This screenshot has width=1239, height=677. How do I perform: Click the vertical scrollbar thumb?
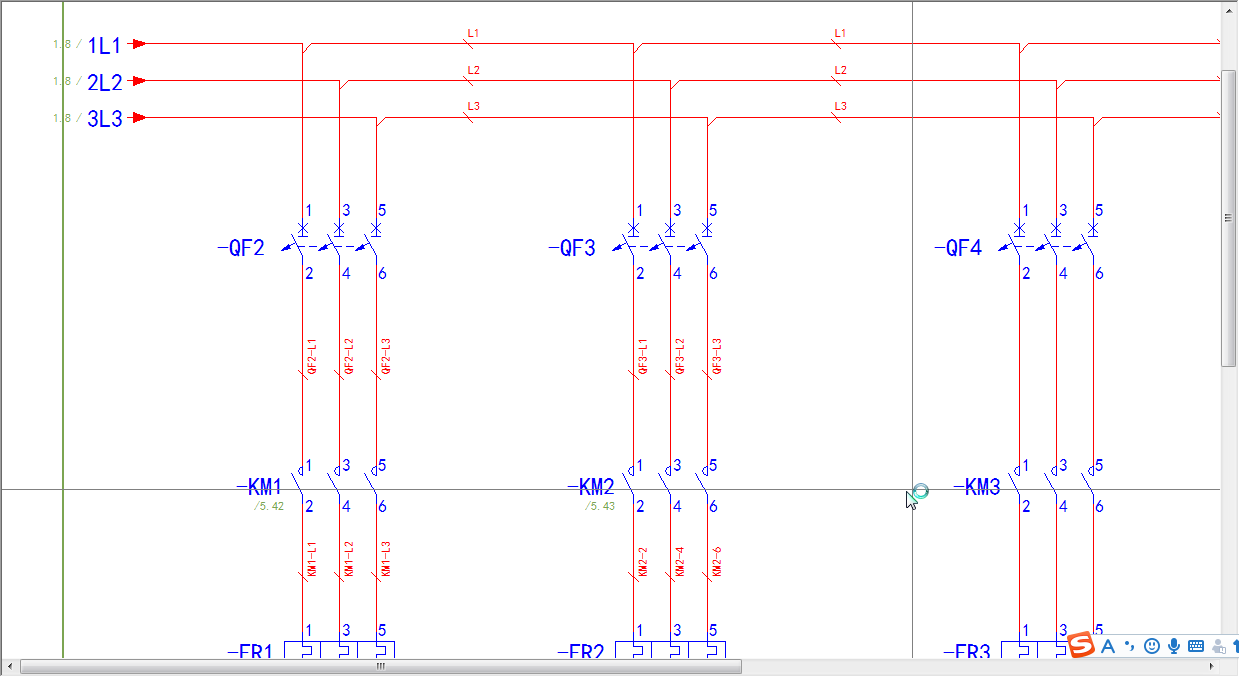(1229, 217)
